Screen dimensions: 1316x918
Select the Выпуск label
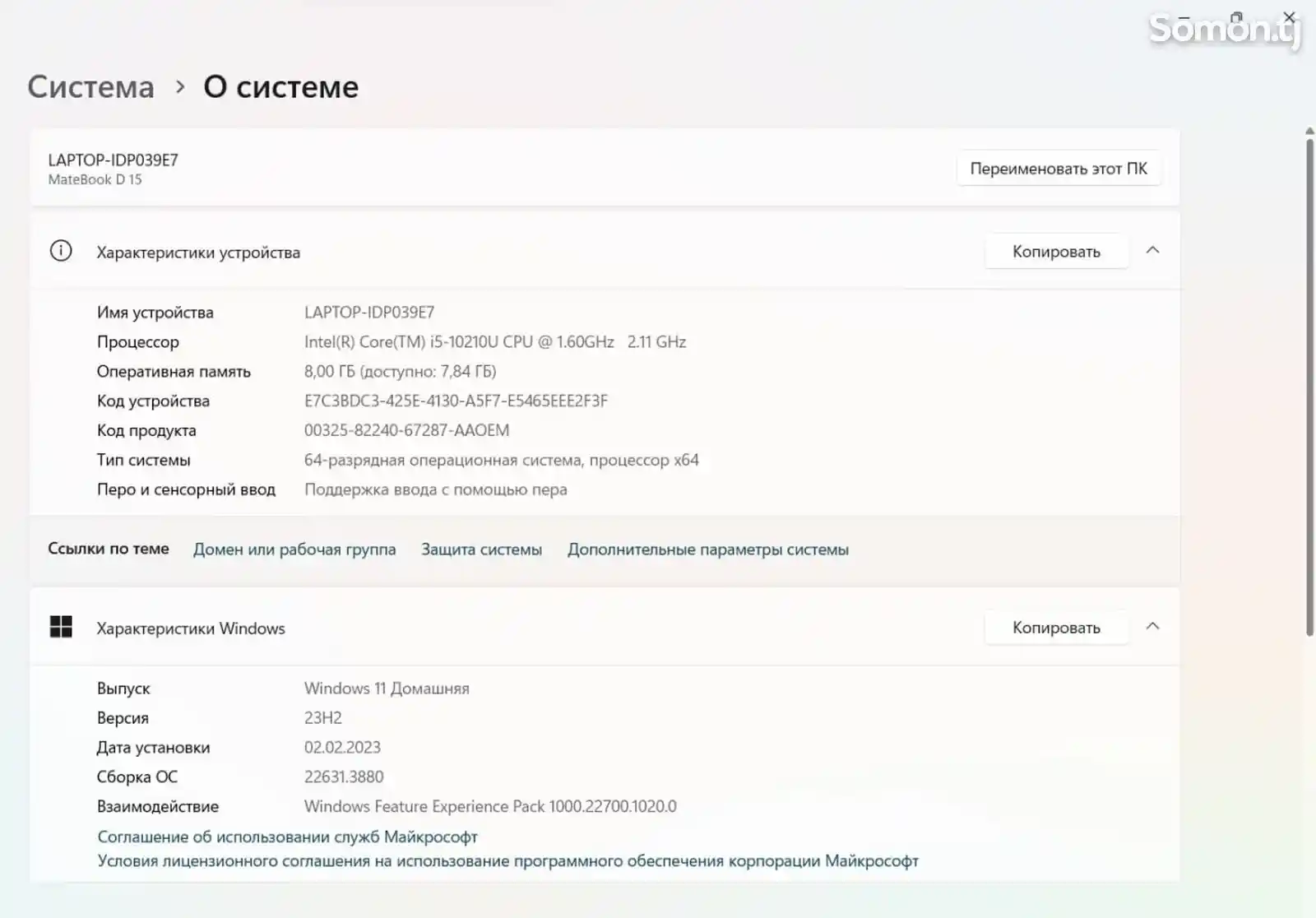[123, 688]
